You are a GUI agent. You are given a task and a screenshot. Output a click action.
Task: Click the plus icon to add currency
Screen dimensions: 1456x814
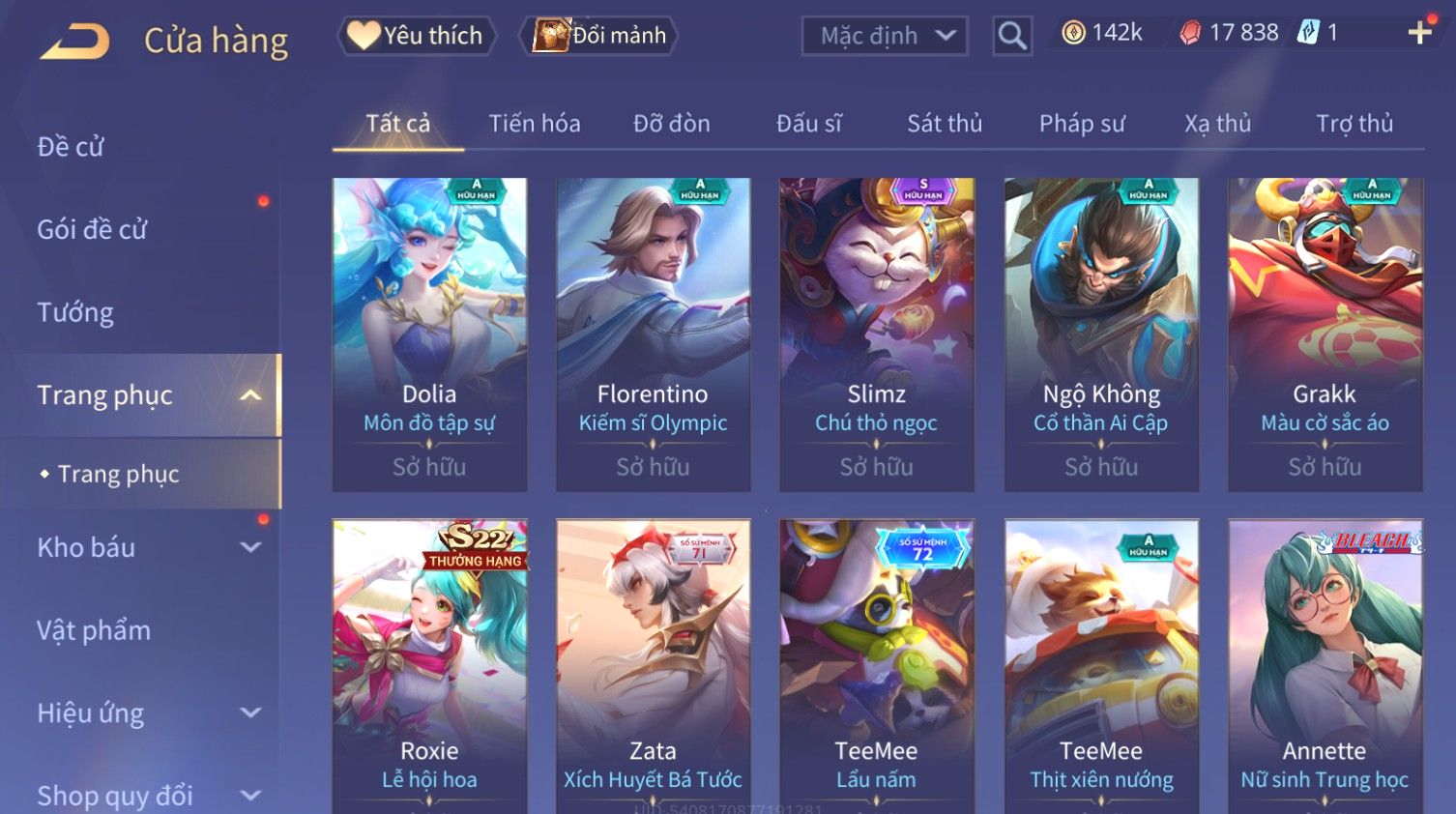coord(1419,33)
